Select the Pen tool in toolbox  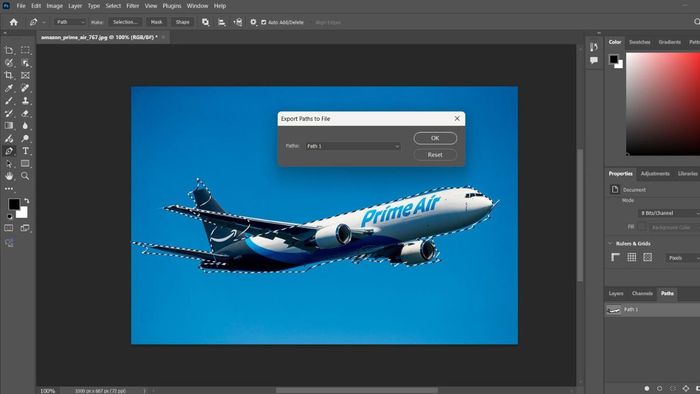[8, 151]
